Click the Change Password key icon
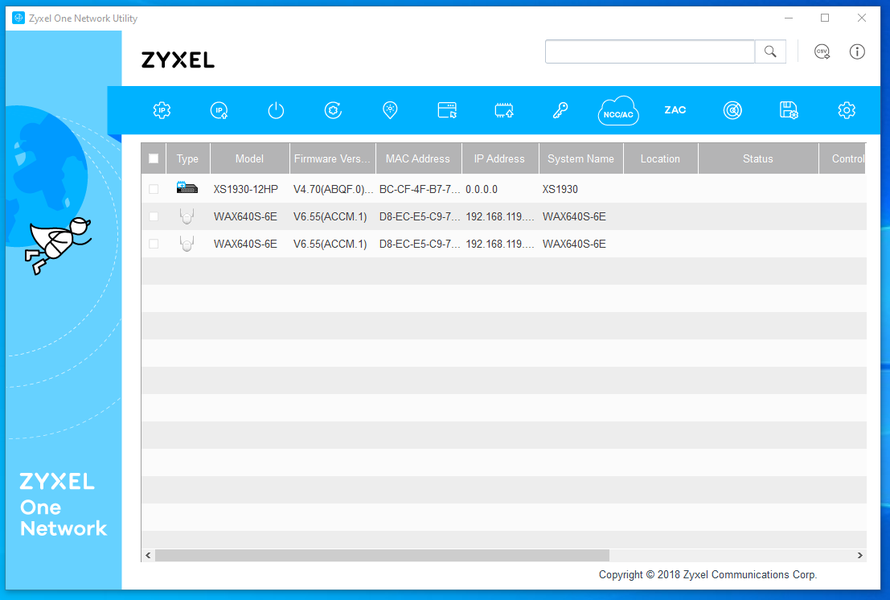This screenshot has height=600, width=890. click(x=561, y=110)
